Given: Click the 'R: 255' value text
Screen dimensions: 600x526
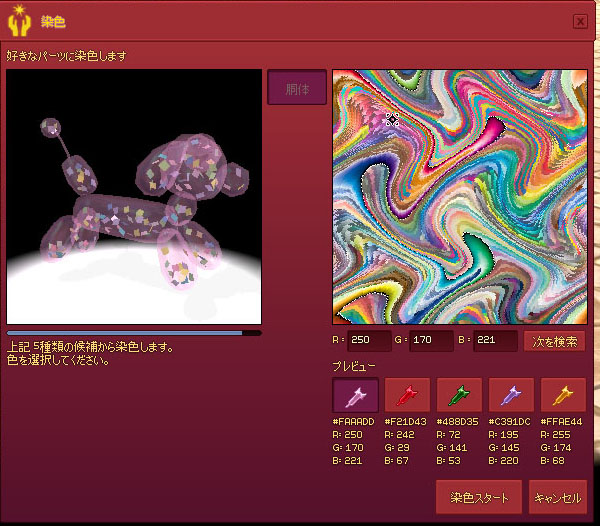Looking at the screenshot, I should pyautogui.click(x=555, y=435).
